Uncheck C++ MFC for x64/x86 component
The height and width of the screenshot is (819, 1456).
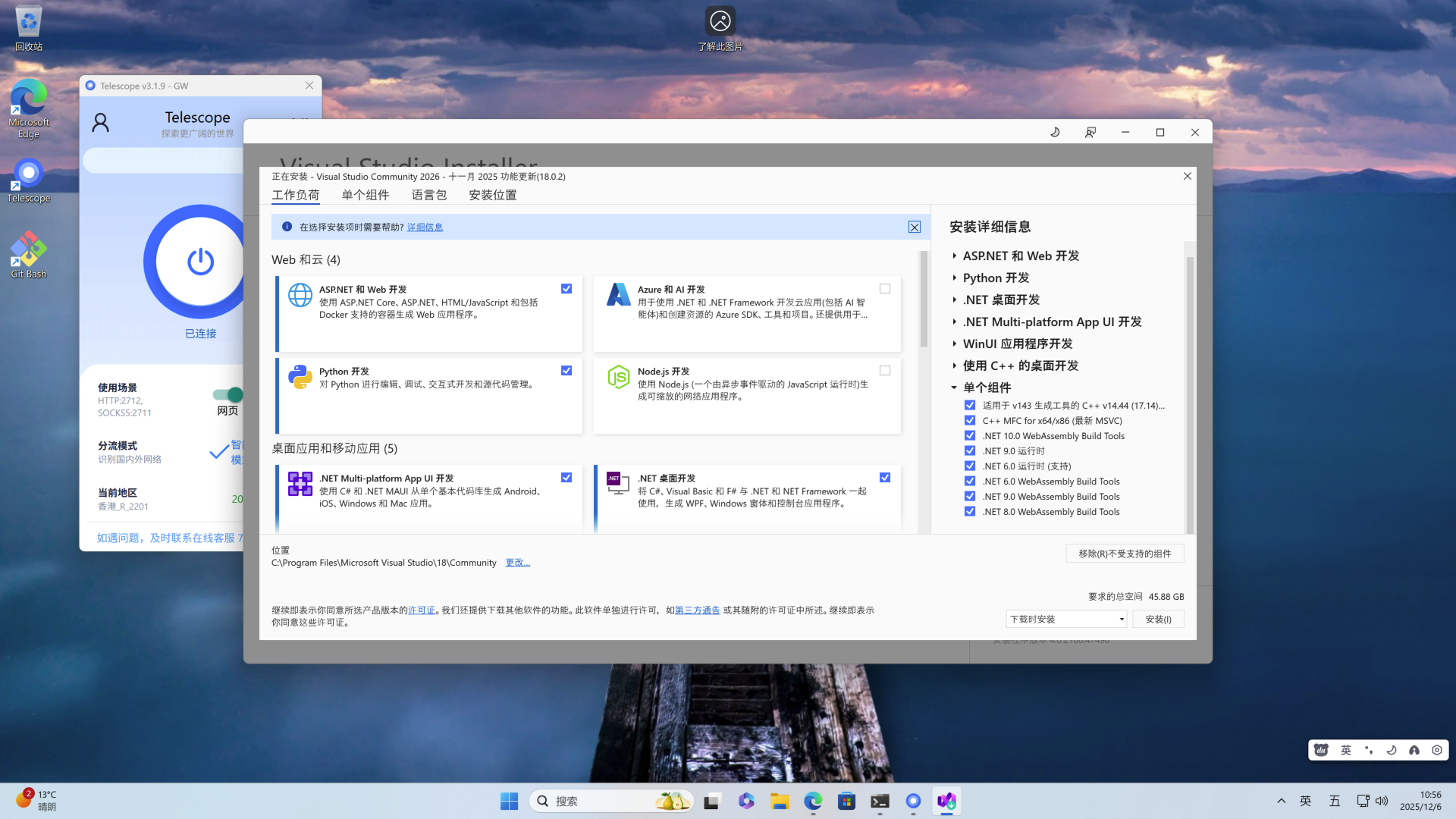pyautogui.click(x=970, y=421)
